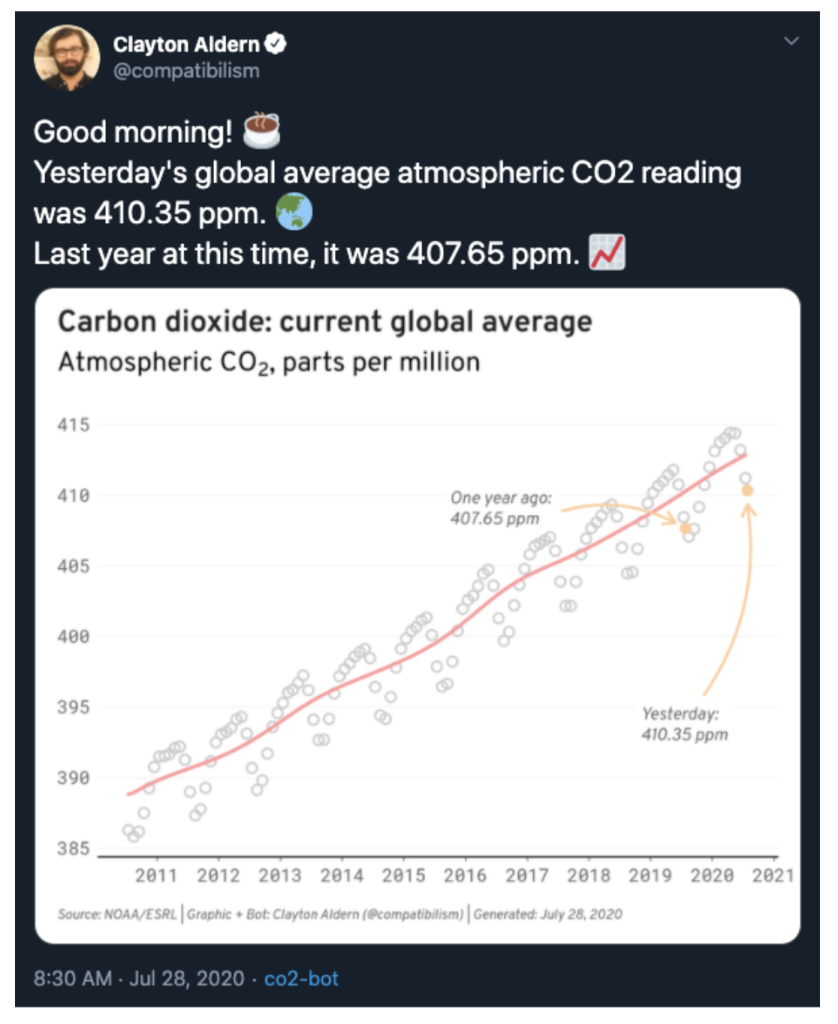Expand the chart annotation One year ago
This screenshot has width=838, height=1024.
point(502,505)
